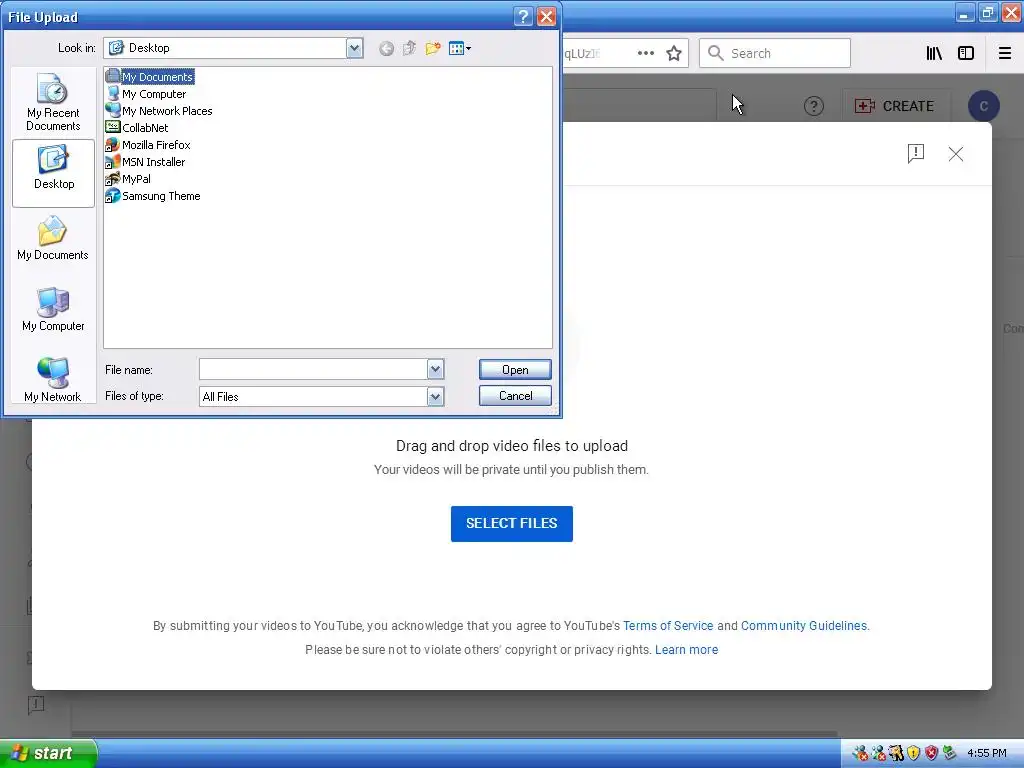Expand the Files of type dropdown
This screenshot has height=768, width=1024.
click(436, 396)
